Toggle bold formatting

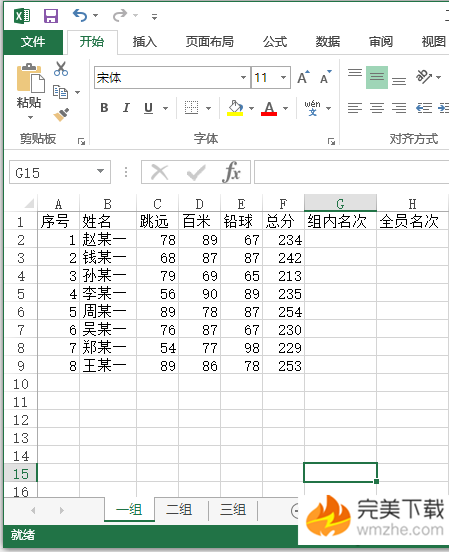(104, 108)
